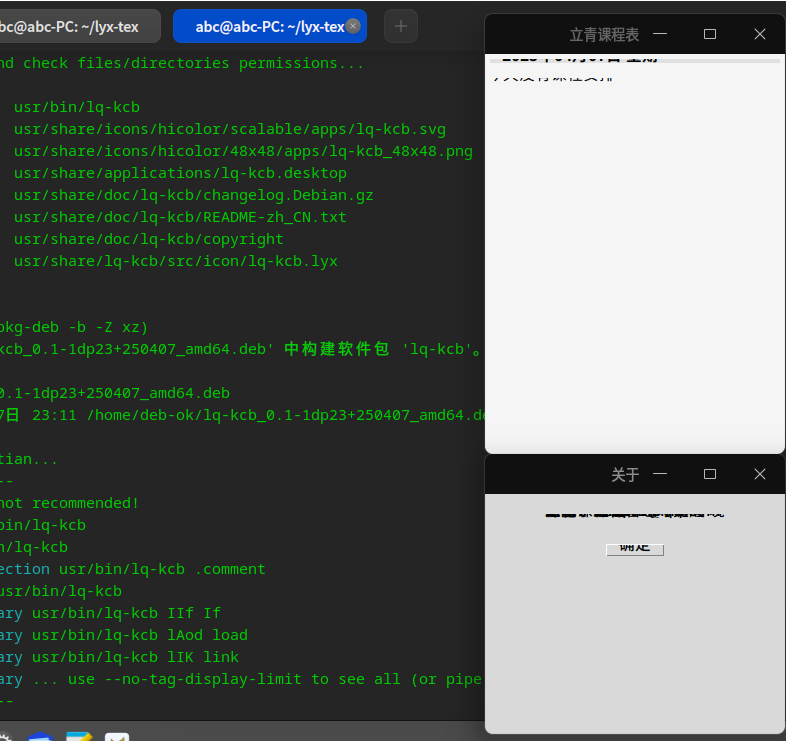Click the 'pkg-deb -b -Z xz)' terminal line
This screenshot has height=741, width=786.
(74, 327)
